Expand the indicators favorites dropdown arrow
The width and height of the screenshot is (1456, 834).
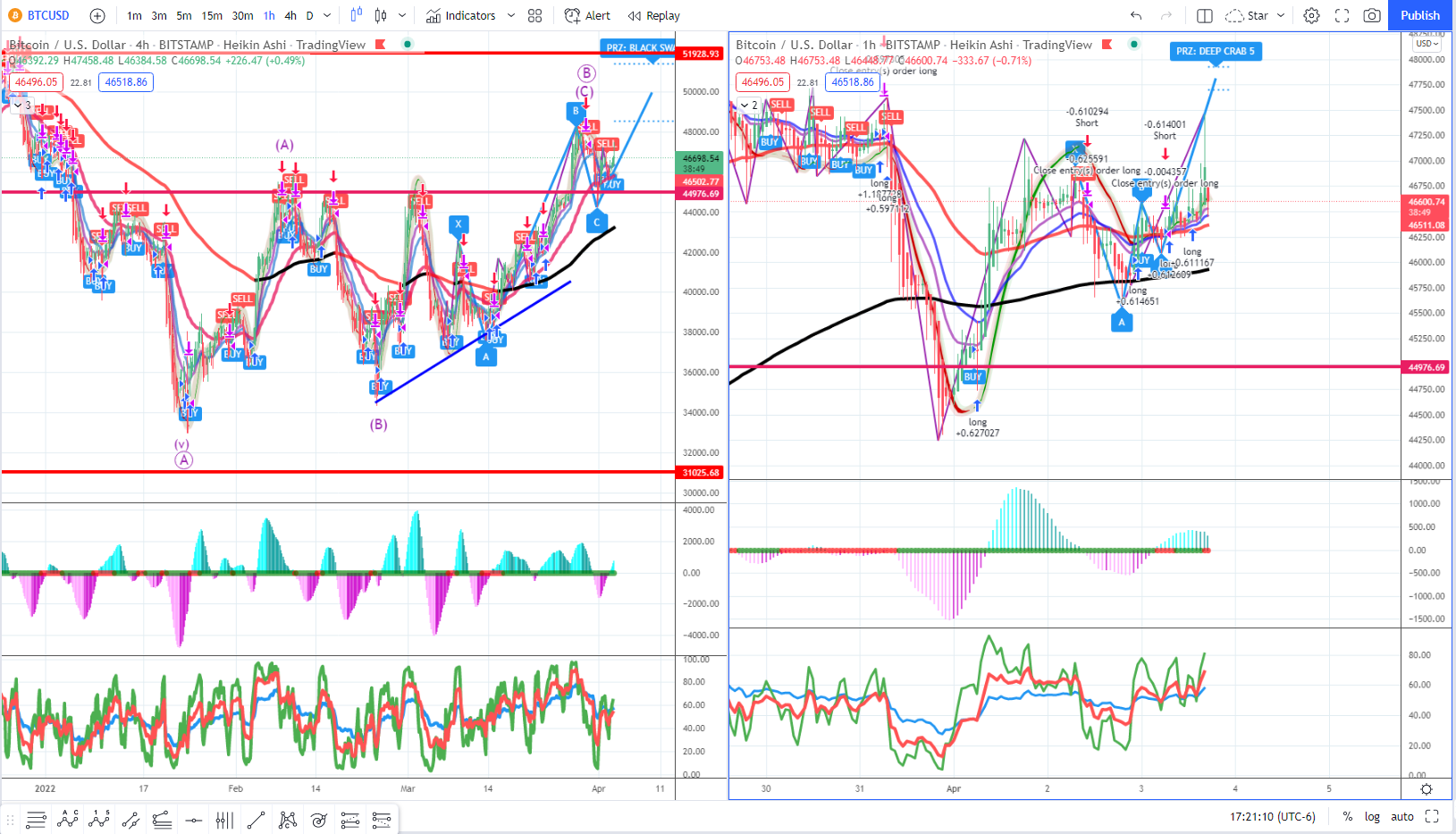[x=511, y=15]
